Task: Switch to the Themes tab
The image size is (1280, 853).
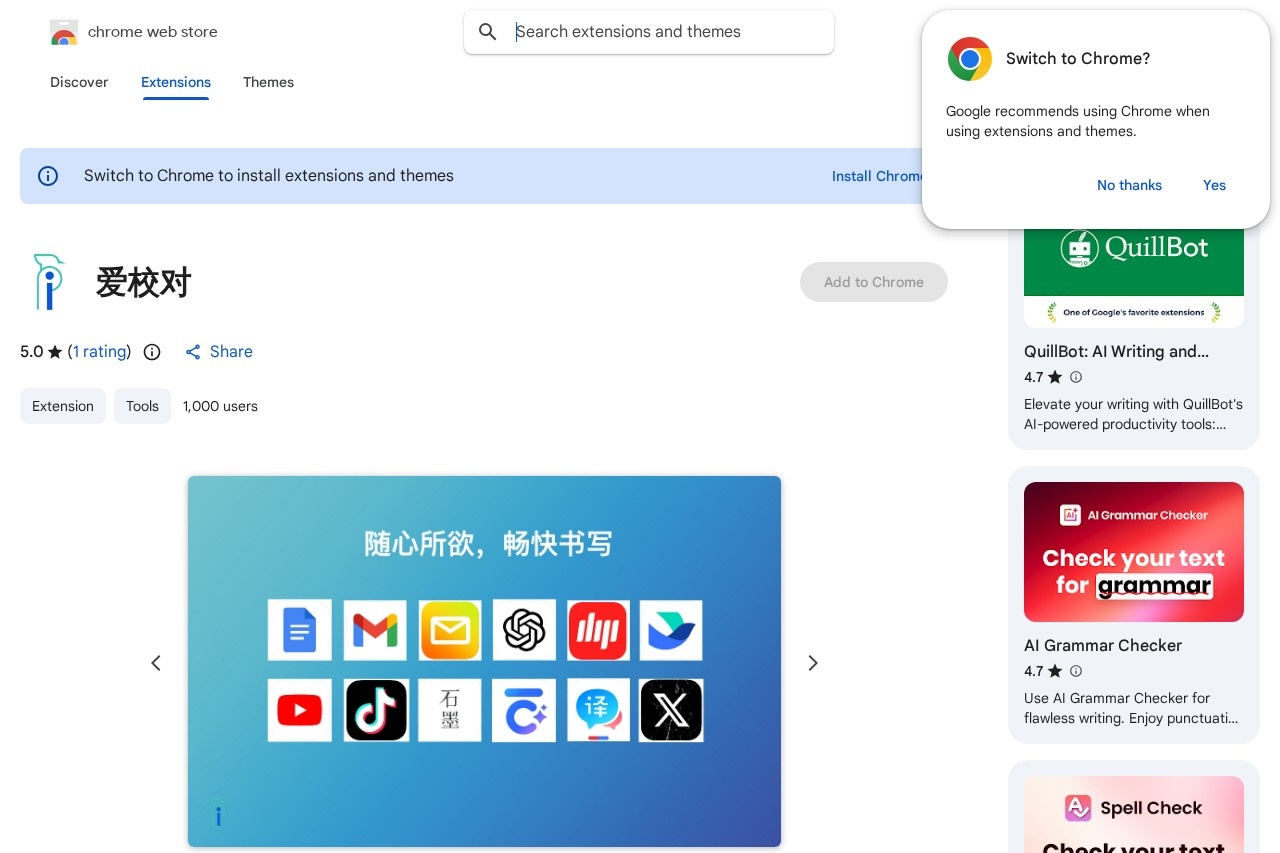Action: pyautogui.click(x=268, y=82)
